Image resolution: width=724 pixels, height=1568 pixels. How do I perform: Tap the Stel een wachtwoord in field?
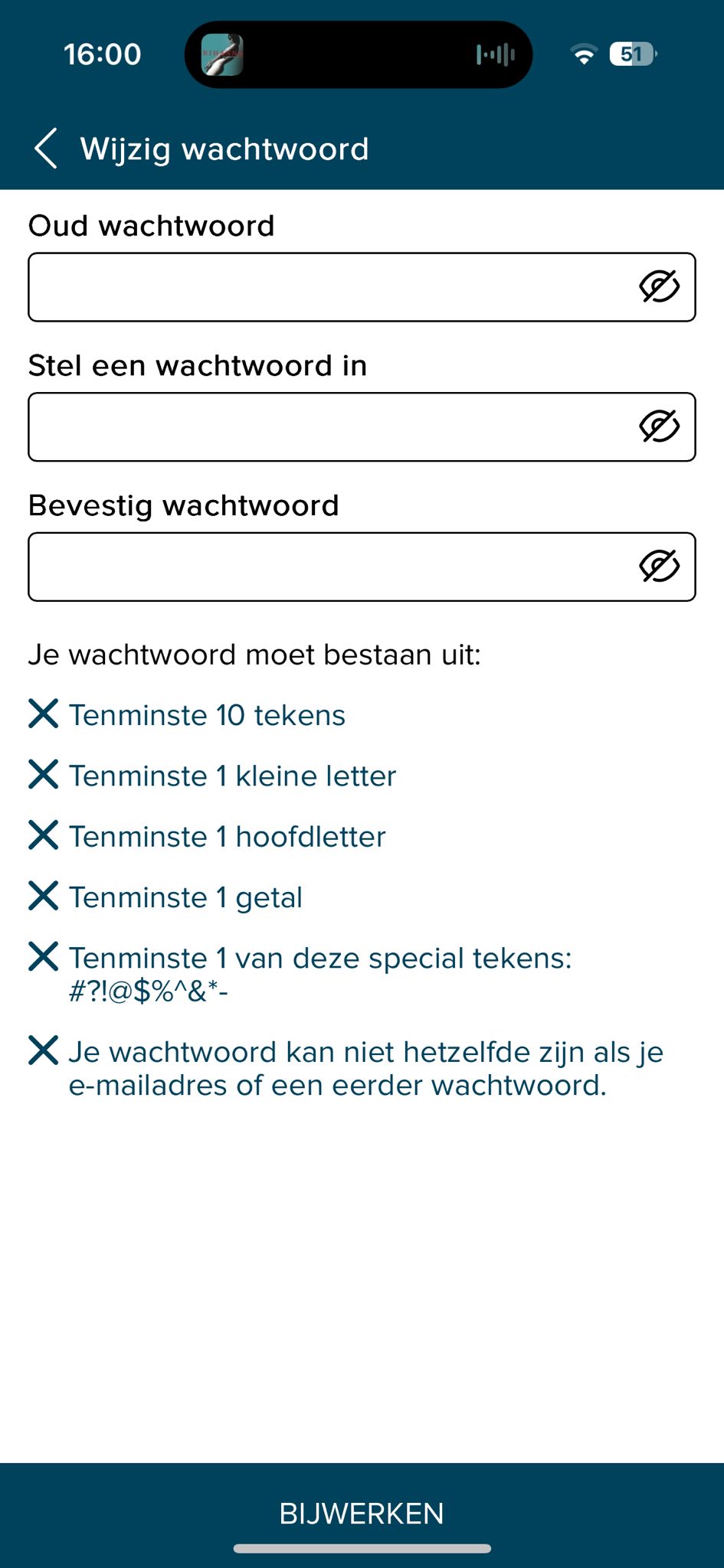[329, 427]
